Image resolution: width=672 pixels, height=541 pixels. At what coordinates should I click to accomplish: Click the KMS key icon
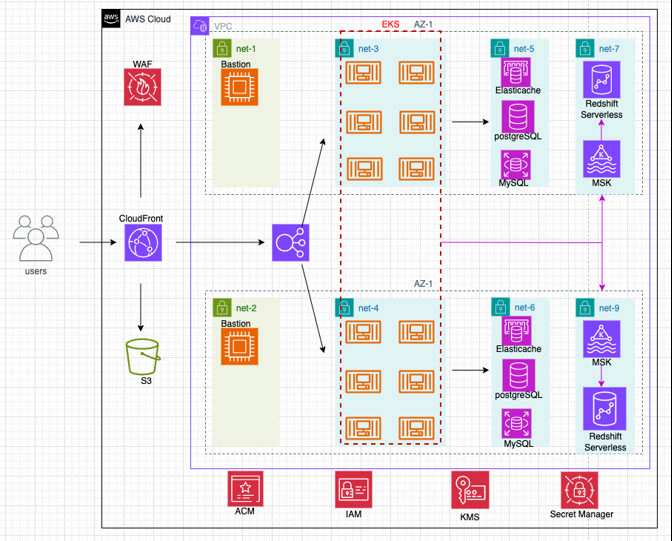coord(470,490)
